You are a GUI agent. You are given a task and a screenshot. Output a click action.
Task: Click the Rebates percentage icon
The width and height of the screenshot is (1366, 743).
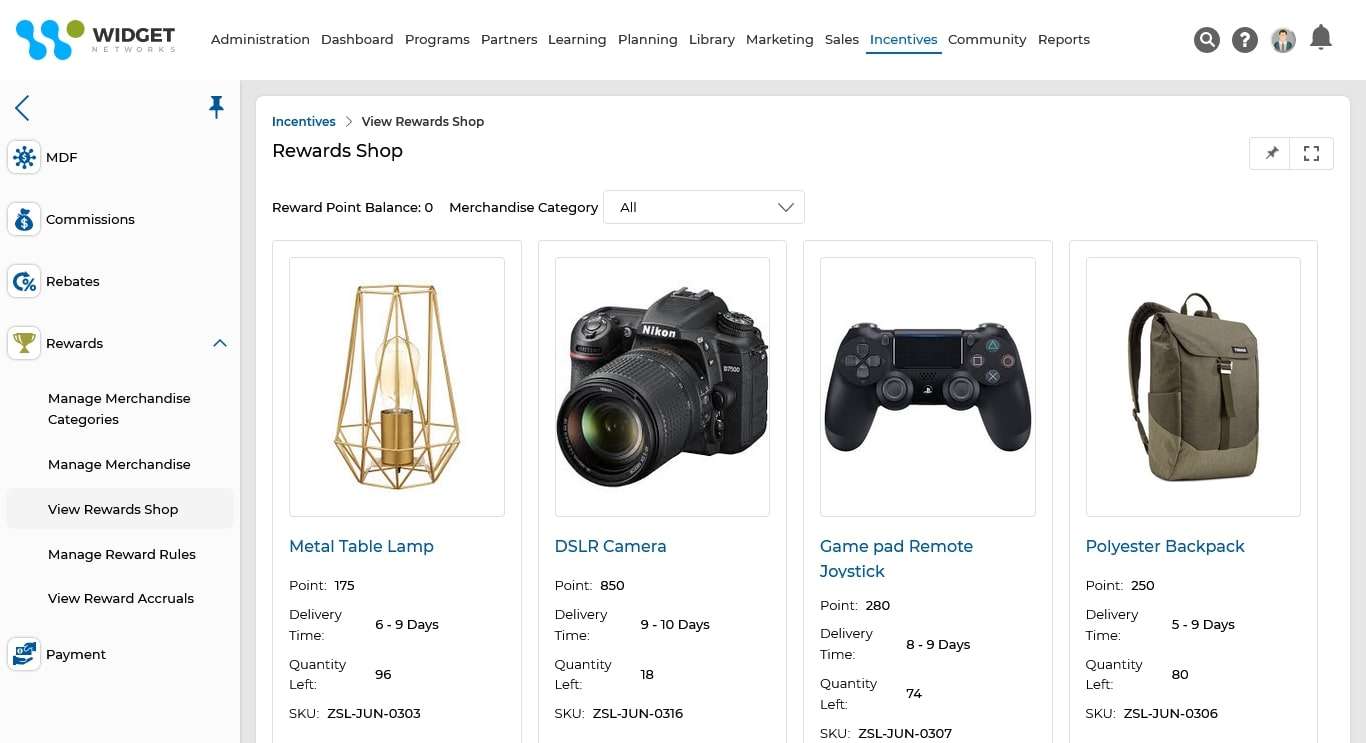pyautogui.click(x=24, y=281)
